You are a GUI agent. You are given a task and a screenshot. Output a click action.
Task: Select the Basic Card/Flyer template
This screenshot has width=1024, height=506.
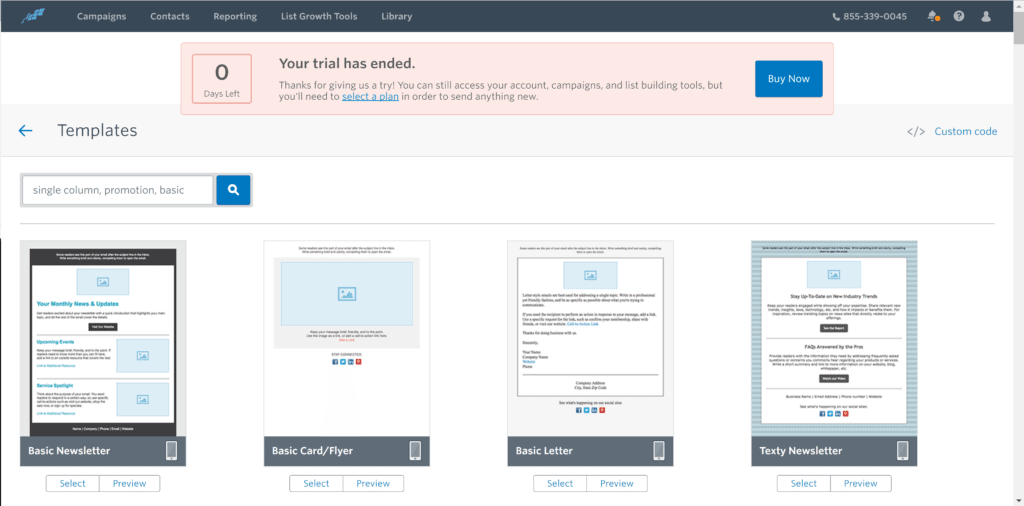[x=316, y=483]
